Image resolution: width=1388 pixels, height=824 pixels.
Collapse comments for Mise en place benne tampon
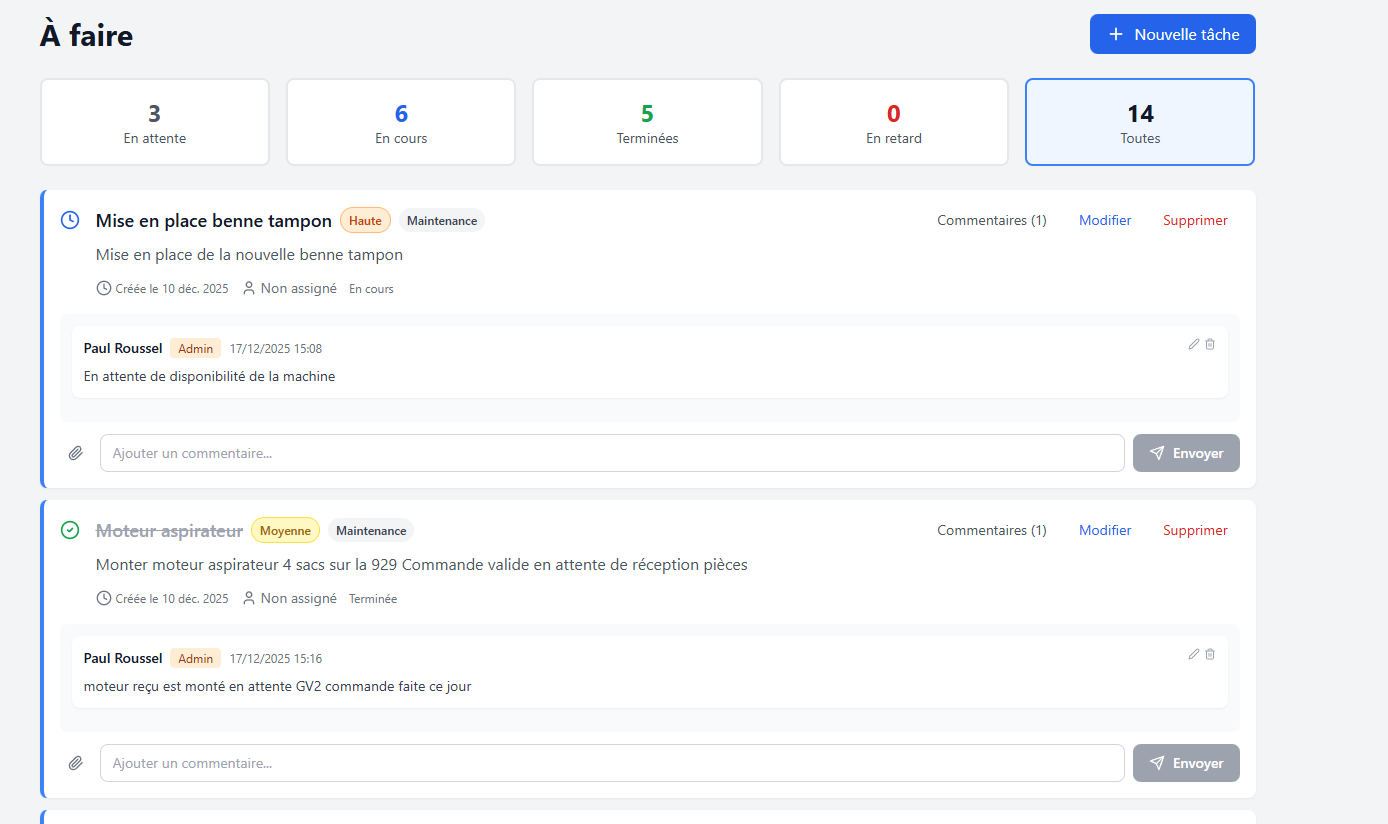pyautogui.click(x=991, y=220)
